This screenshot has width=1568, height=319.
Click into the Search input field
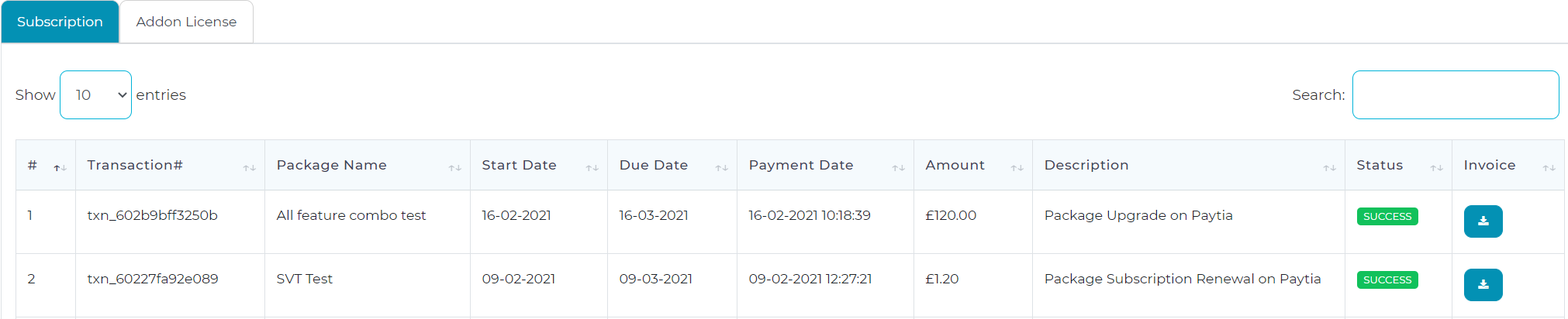(1456, 94)
